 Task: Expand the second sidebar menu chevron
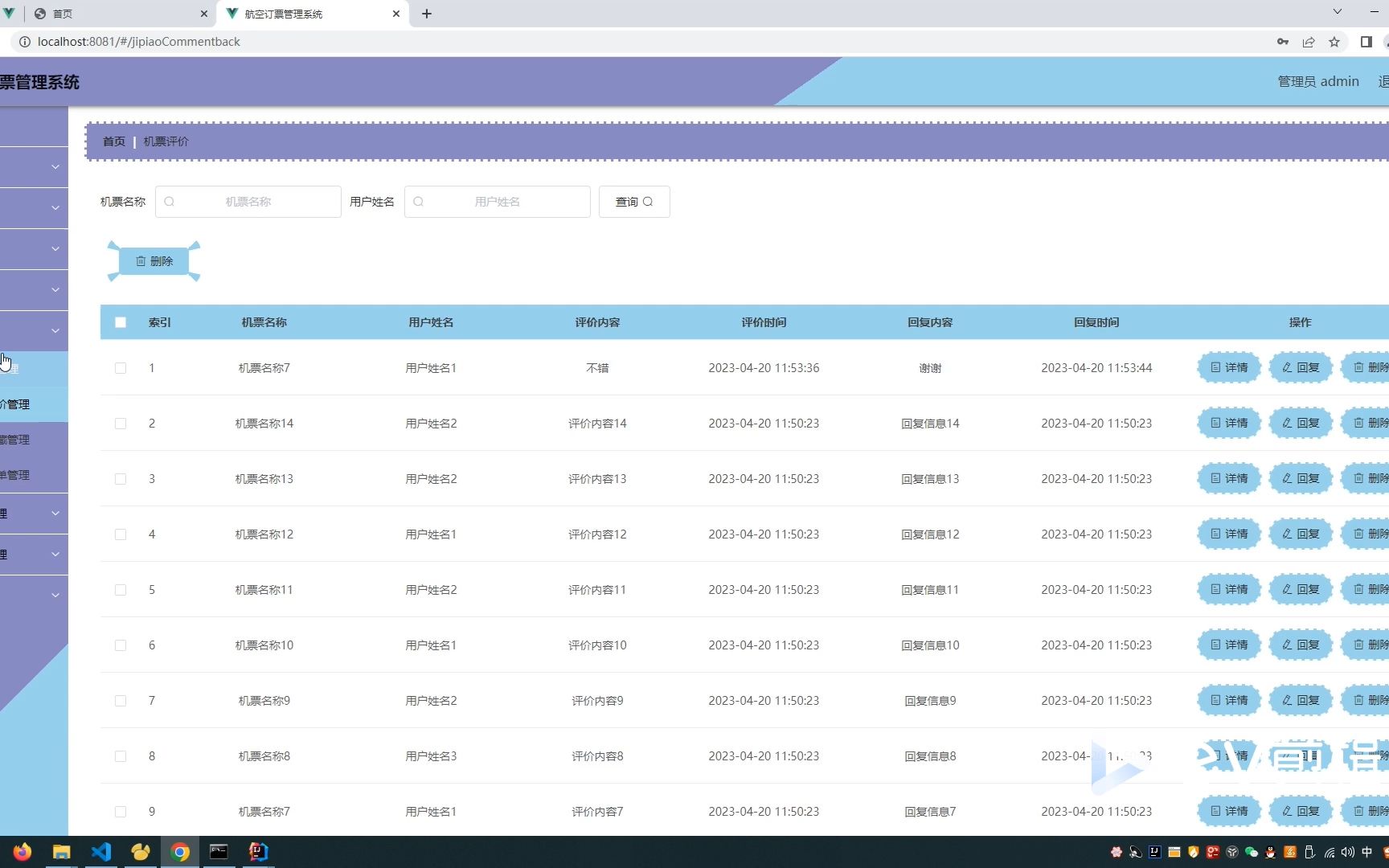[x=55, y=207]
